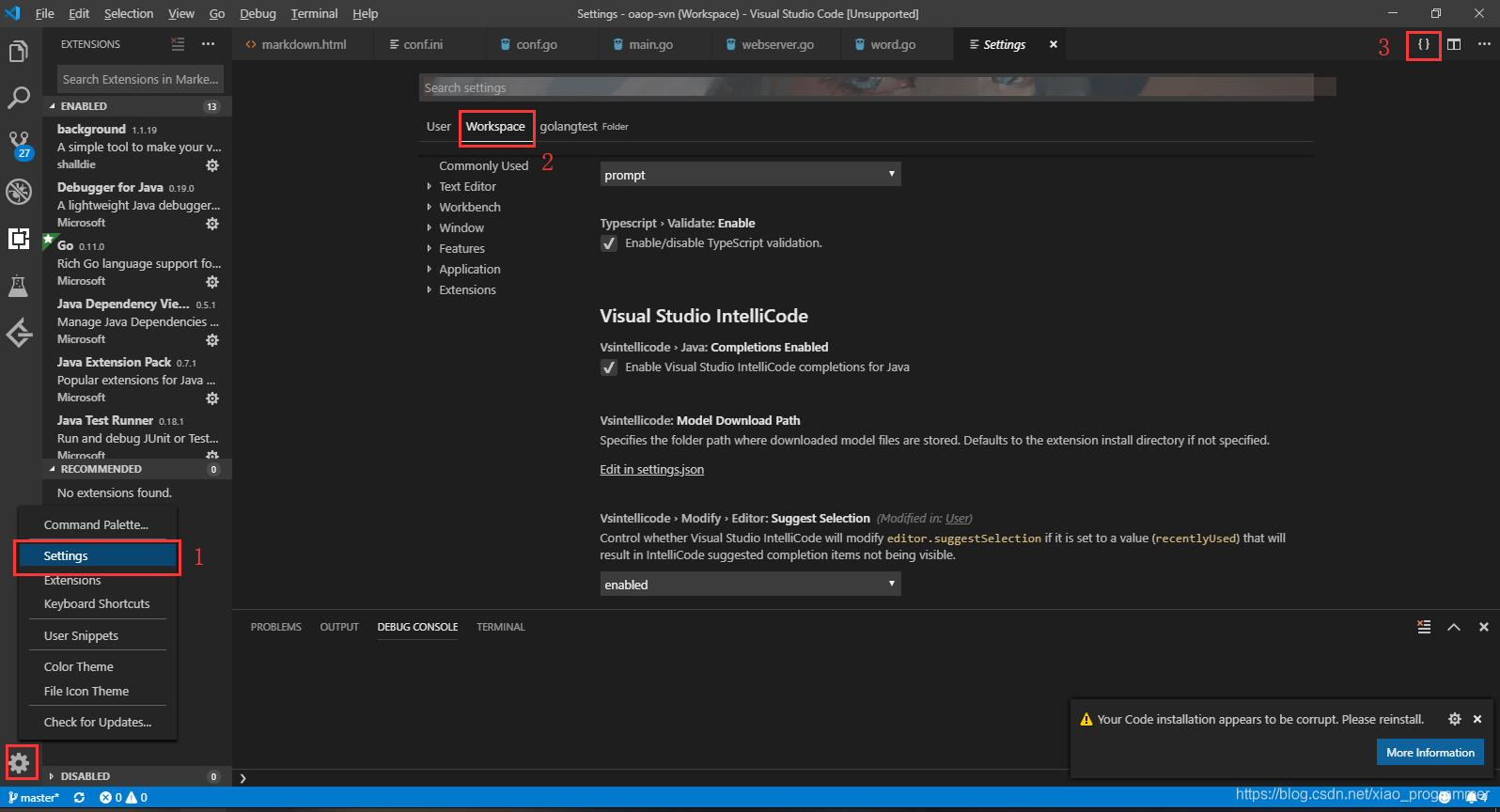
Task: Manage the Java Dependency Viewer gear
Action: 212,340
